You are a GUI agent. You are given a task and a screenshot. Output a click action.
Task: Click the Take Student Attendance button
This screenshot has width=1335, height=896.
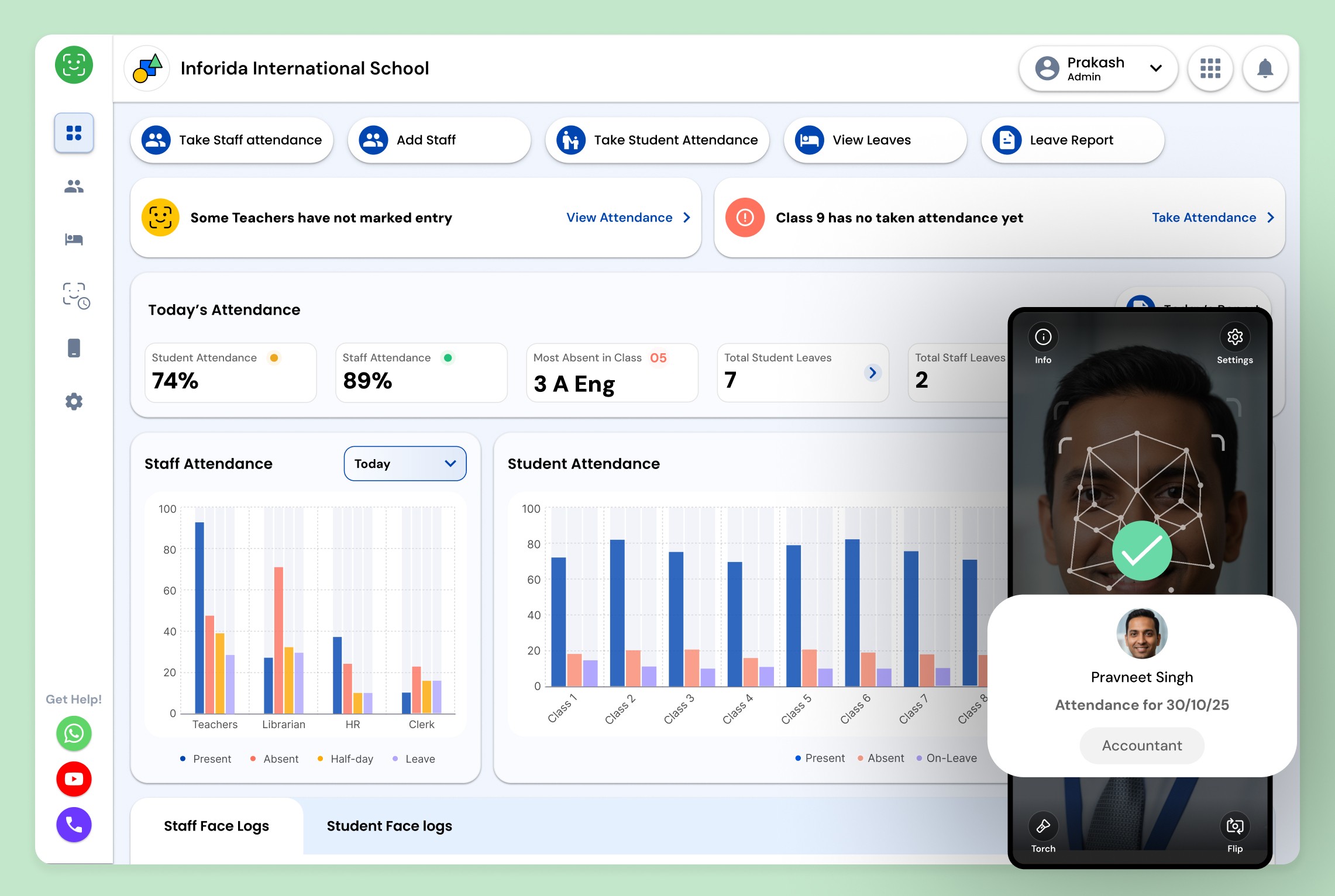click(657, 140)
